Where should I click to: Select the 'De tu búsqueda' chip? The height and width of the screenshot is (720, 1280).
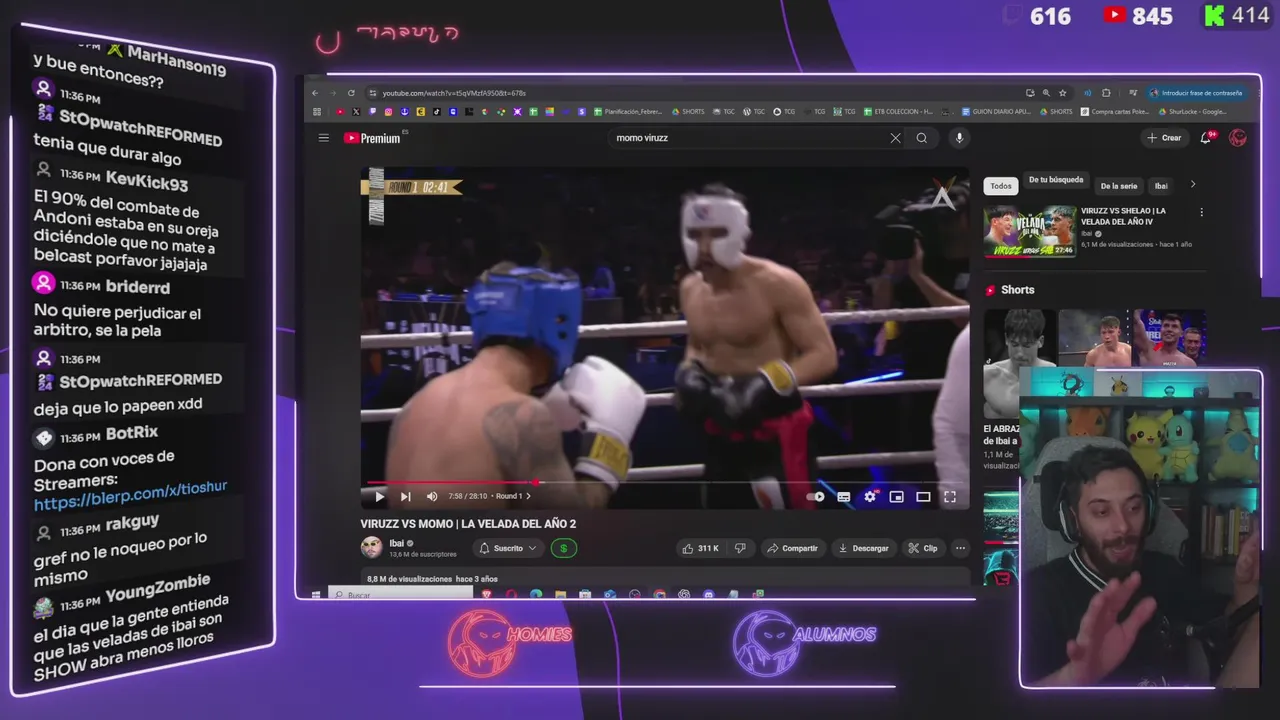coord(1056,180)
